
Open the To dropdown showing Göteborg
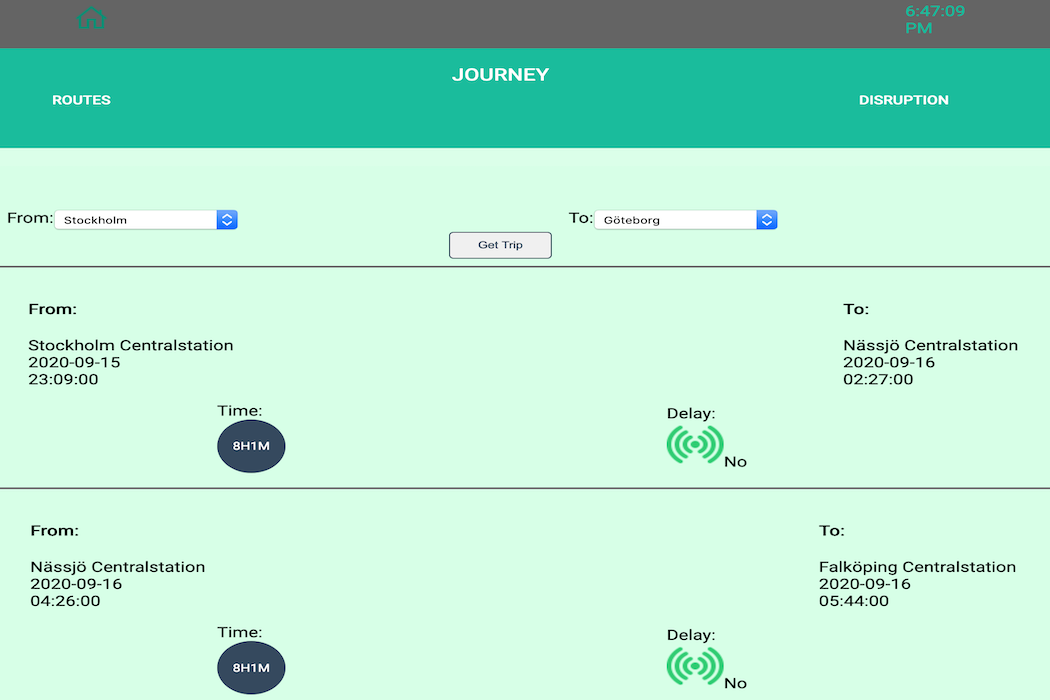[x=686, y=220]
